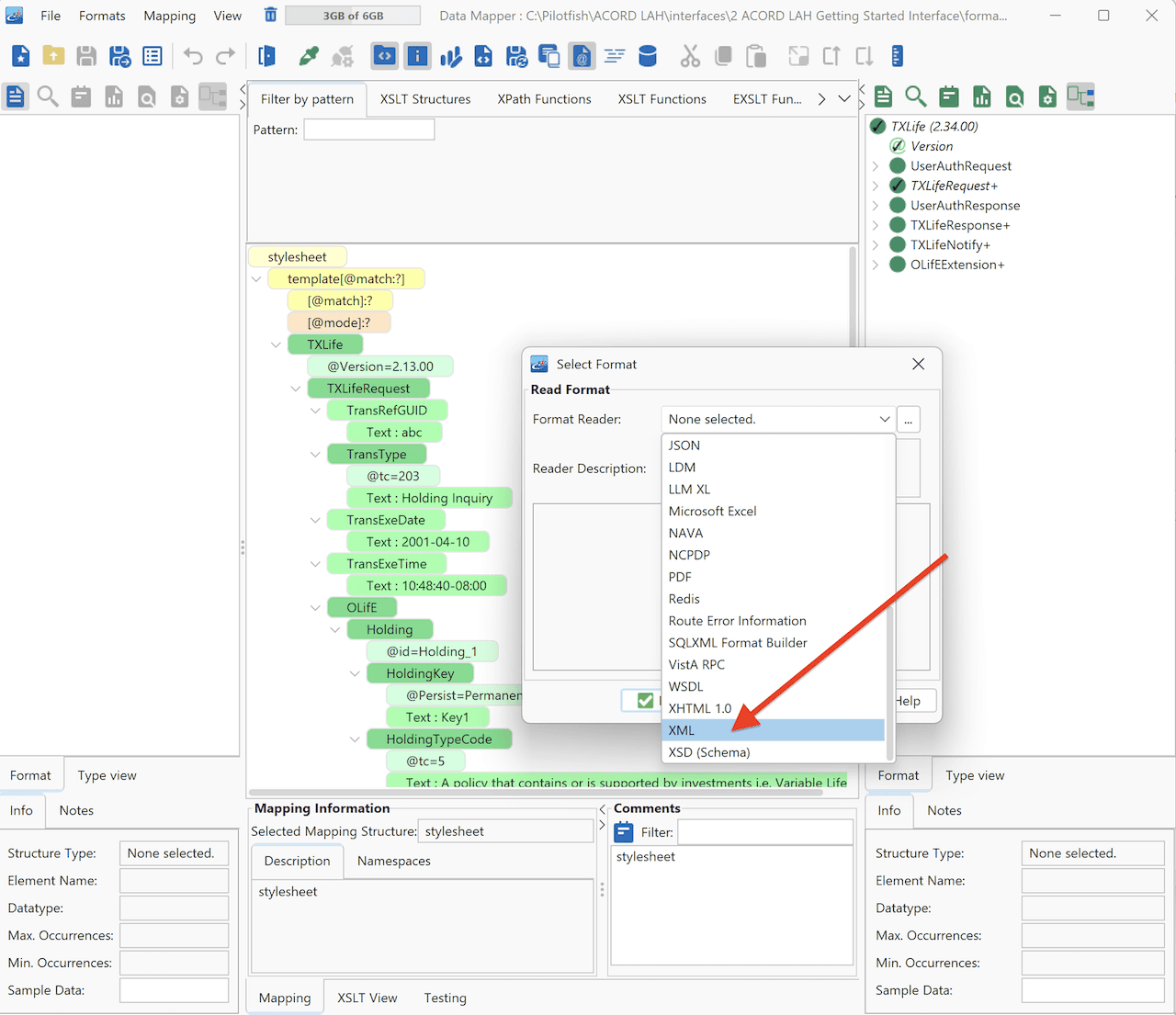Click the redo arrow icon
Screen dimensions: 1176x1015
[225, 56]
